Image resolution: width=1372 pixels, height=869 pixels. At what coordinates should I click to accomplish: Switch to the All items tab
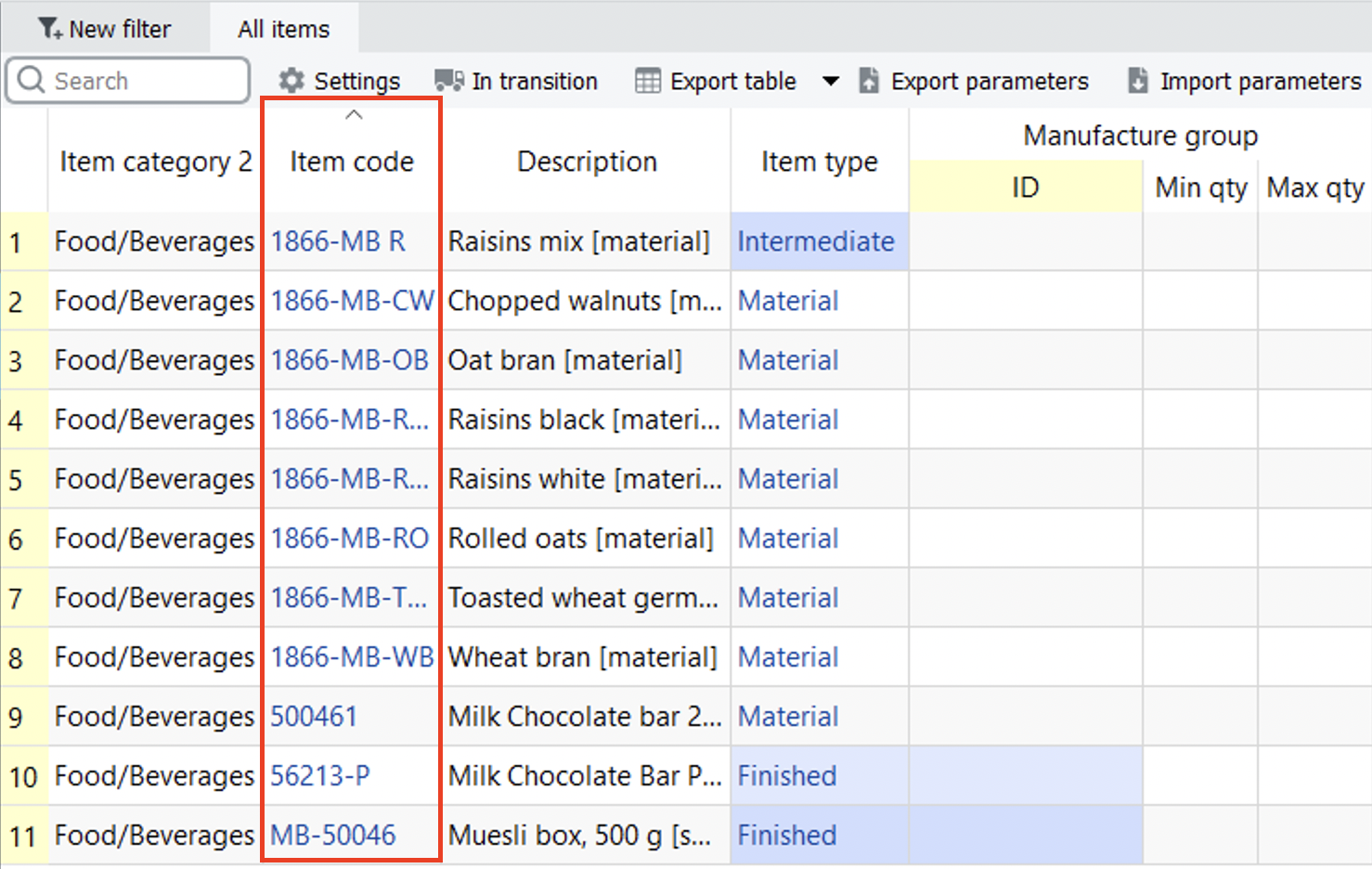click(283, 29)
